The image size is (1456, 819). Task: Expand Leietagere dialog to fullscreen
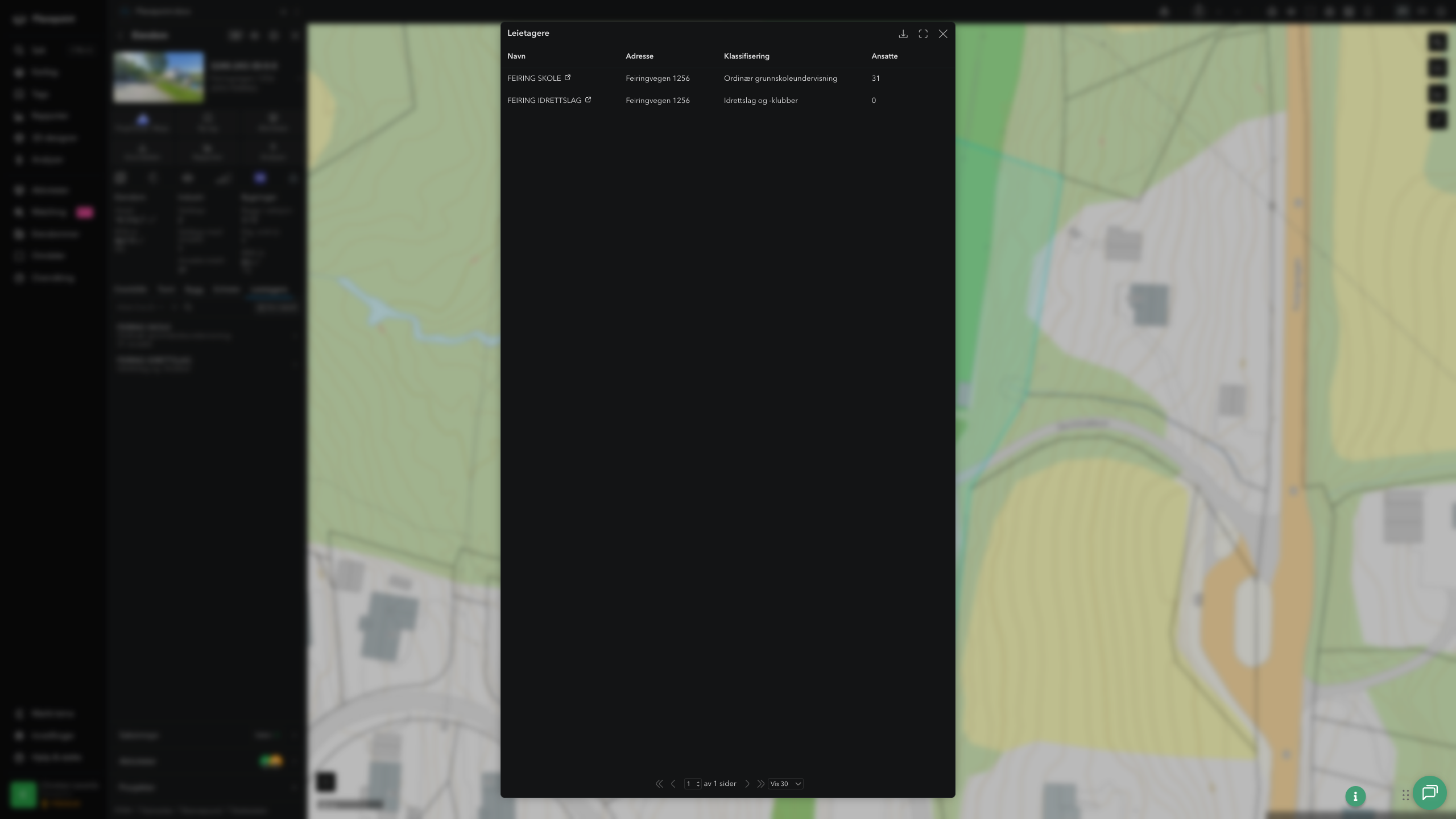(923, 34)
